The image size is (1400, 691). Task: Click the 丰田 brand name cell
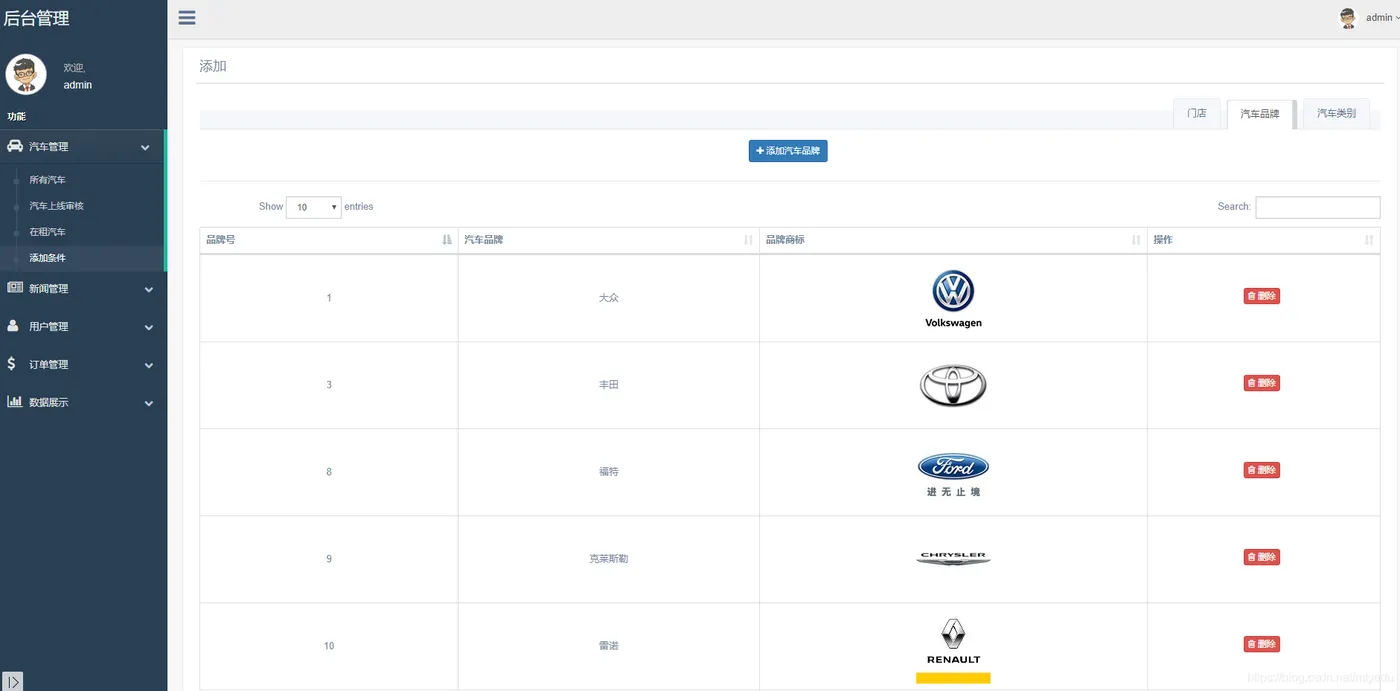tap(609, 385)
